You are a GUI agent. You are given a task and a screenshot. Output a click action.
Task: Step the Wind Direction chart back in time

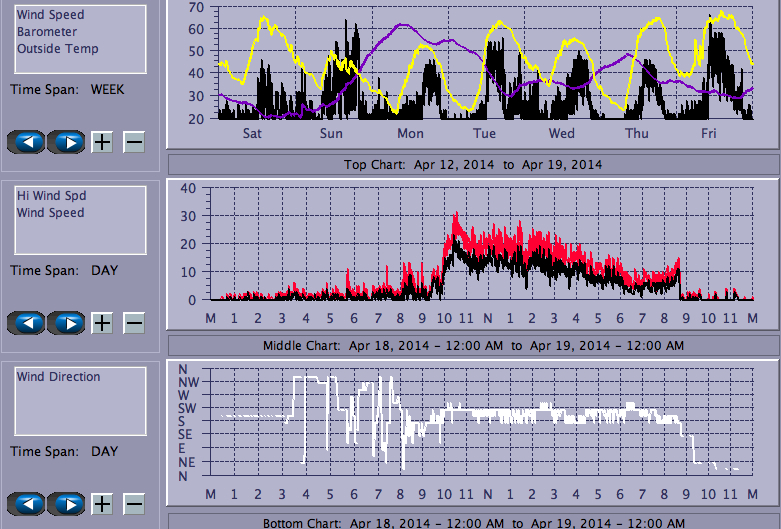pos(27,504)
